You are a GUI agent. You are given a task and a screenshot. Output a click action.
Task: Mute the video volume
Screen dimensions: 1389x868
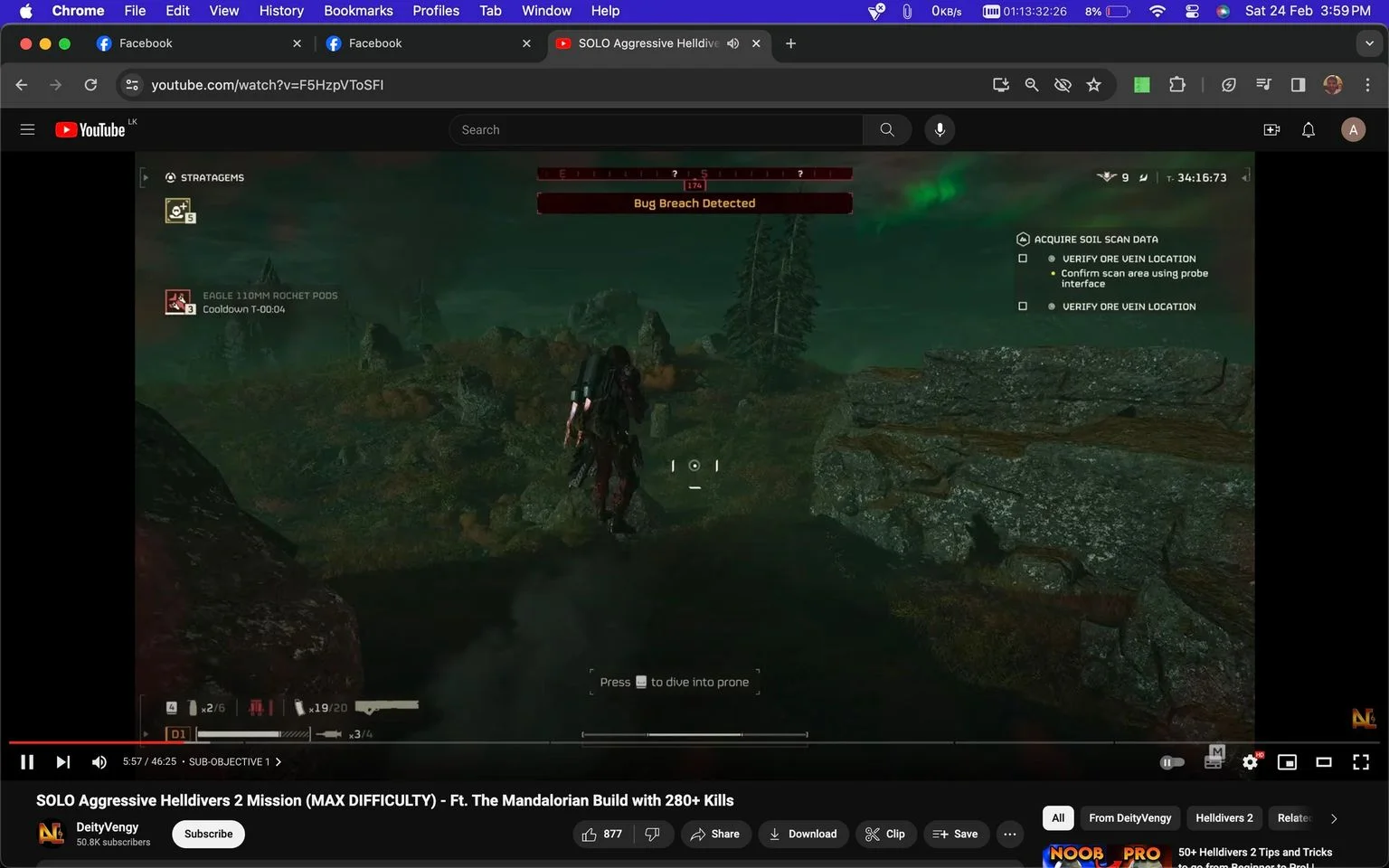coord(99,762)
